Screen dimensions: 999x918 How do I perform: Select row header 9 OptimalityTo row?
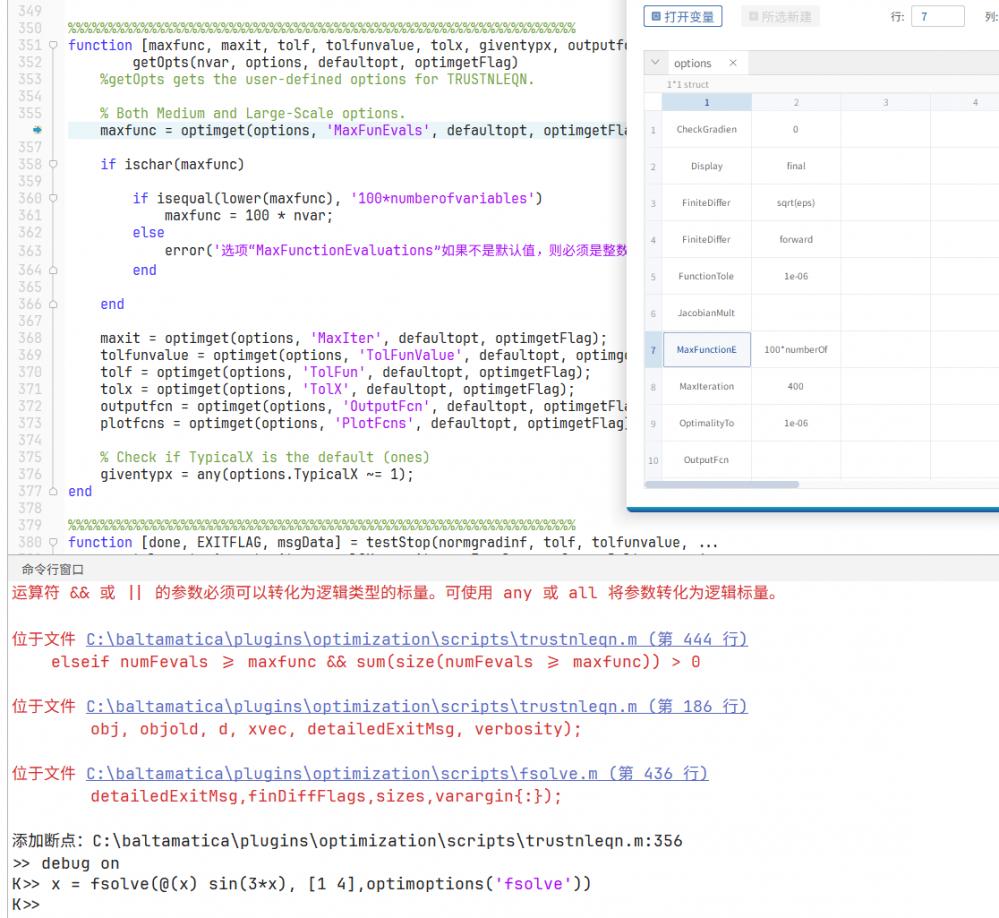653,423
